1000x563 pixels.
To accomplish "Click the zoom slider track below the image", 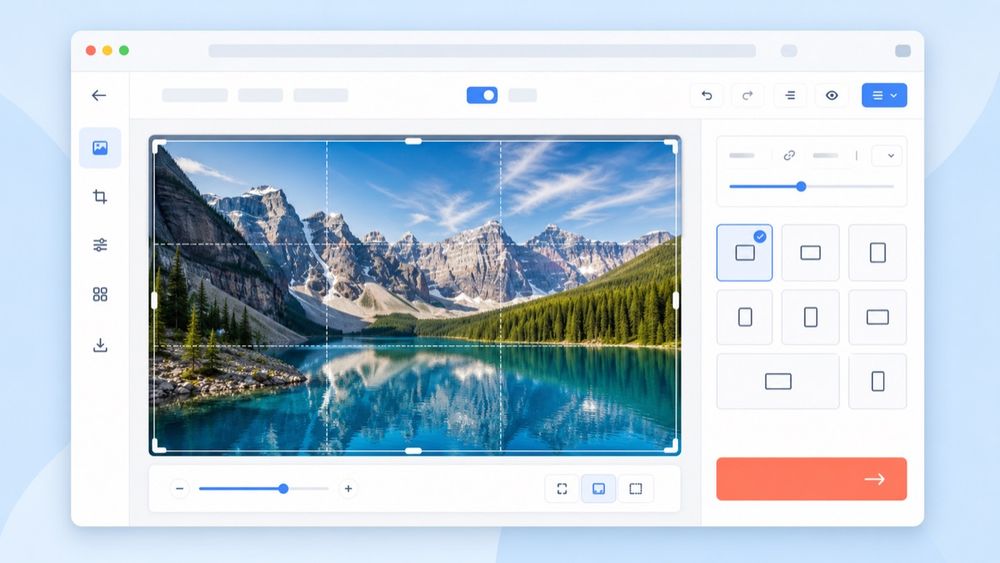I will 263,489.
